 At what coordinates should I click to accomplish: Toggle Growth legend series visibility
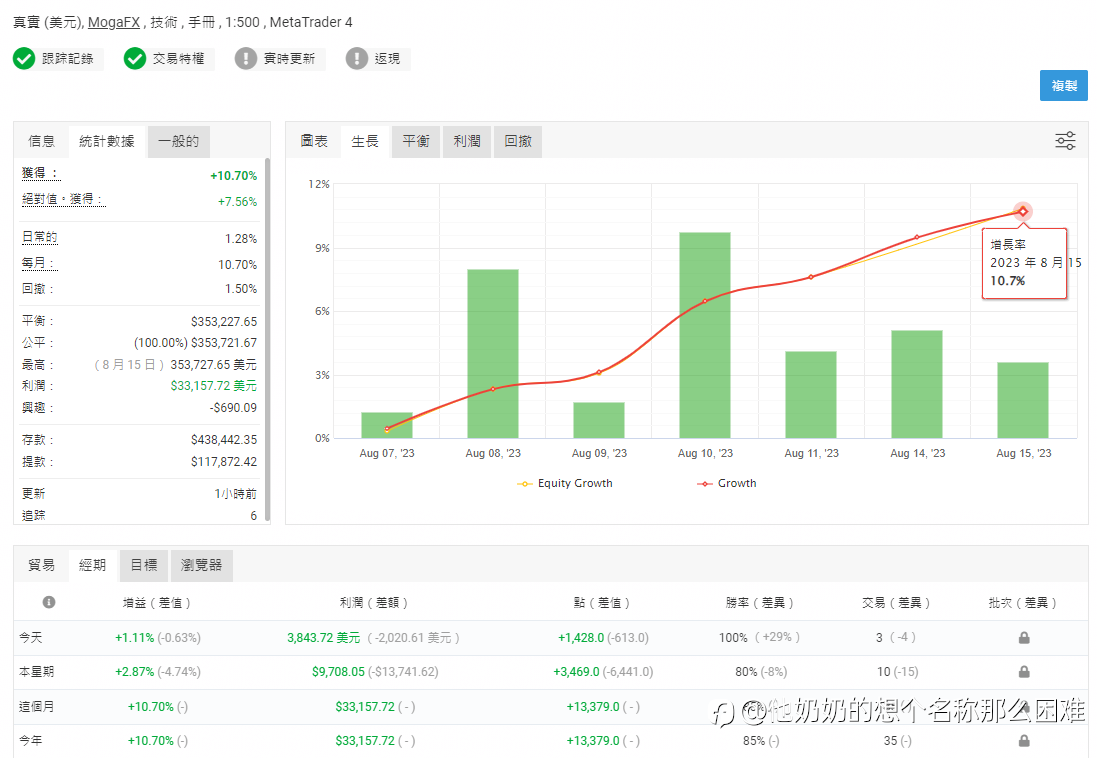727,483
